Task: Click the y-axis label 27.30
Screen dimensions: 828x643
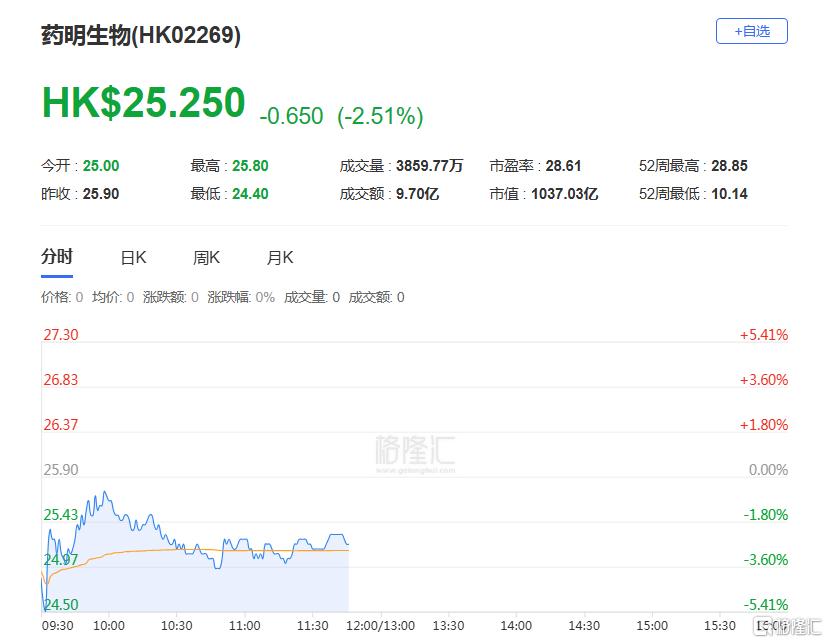Action: [61, 335]
